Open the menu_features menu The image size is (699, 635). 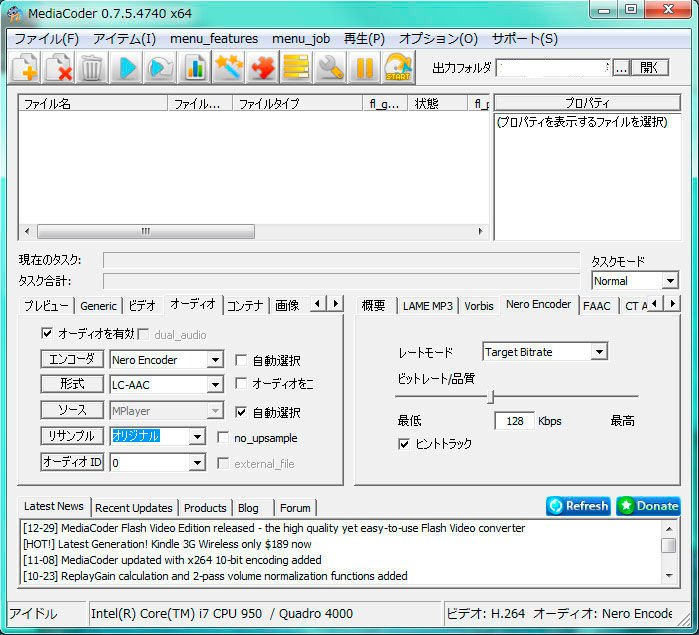[x=214, y=39]
